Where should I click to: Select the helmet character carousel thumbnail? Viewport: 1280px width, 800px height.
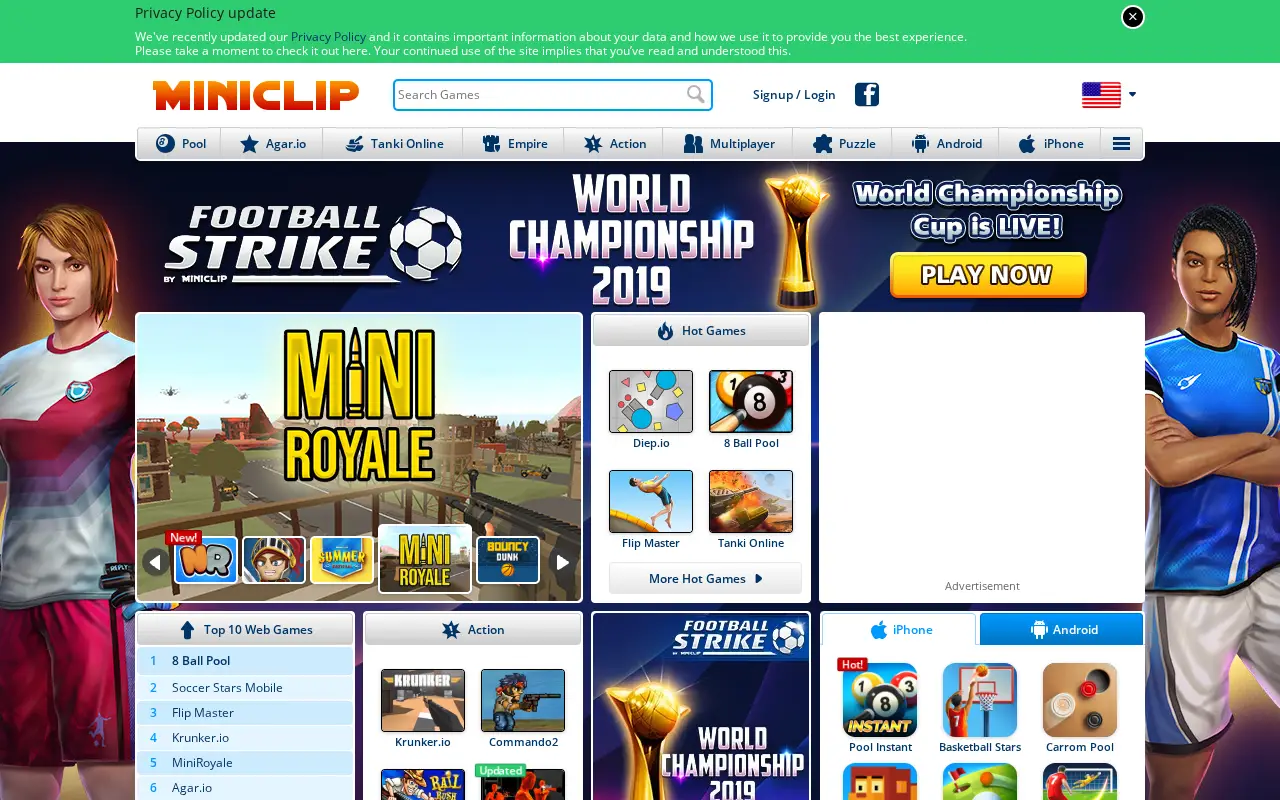click(x=274, y=560)
